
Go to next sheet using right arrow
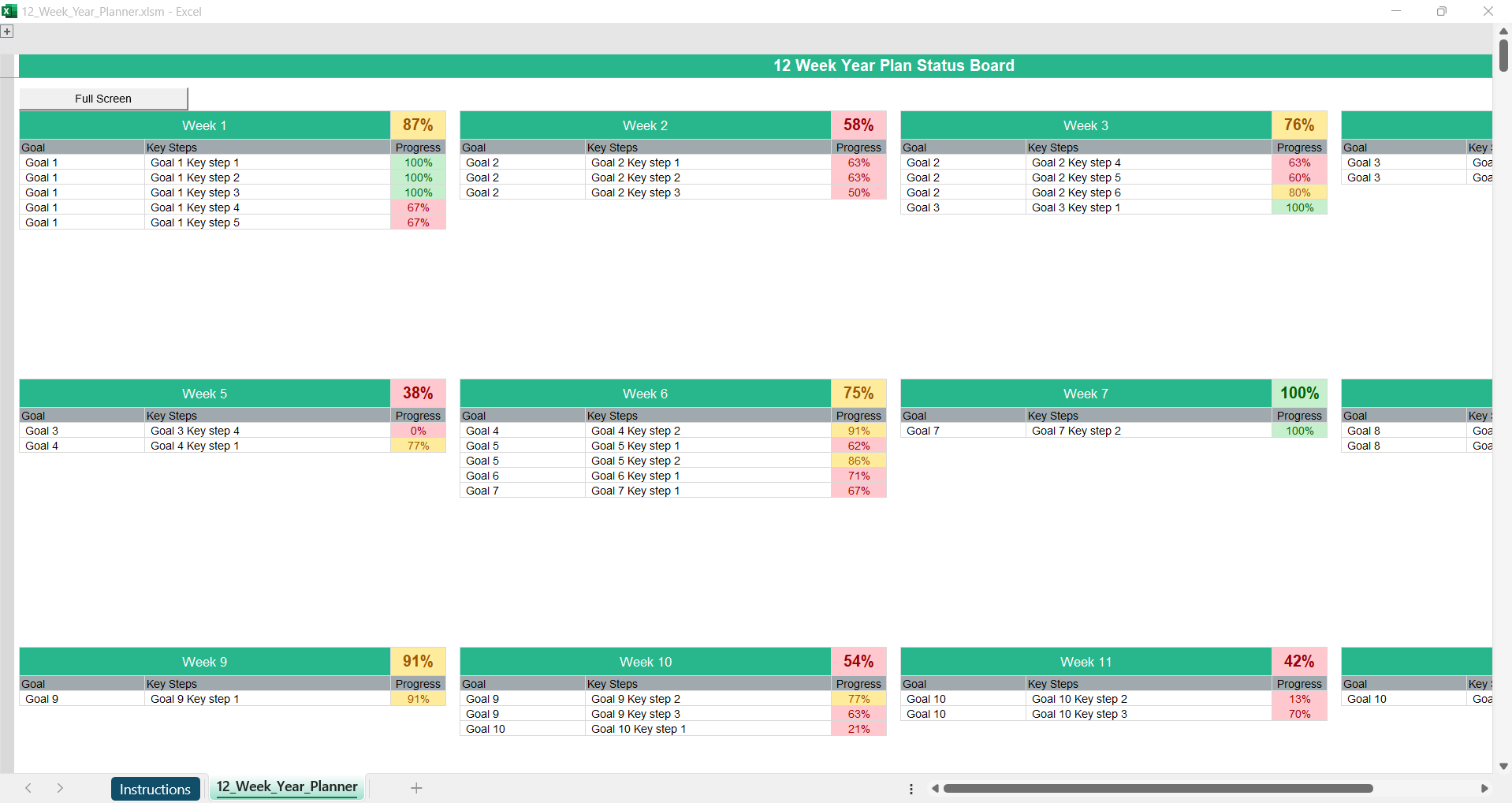point(60,788)
